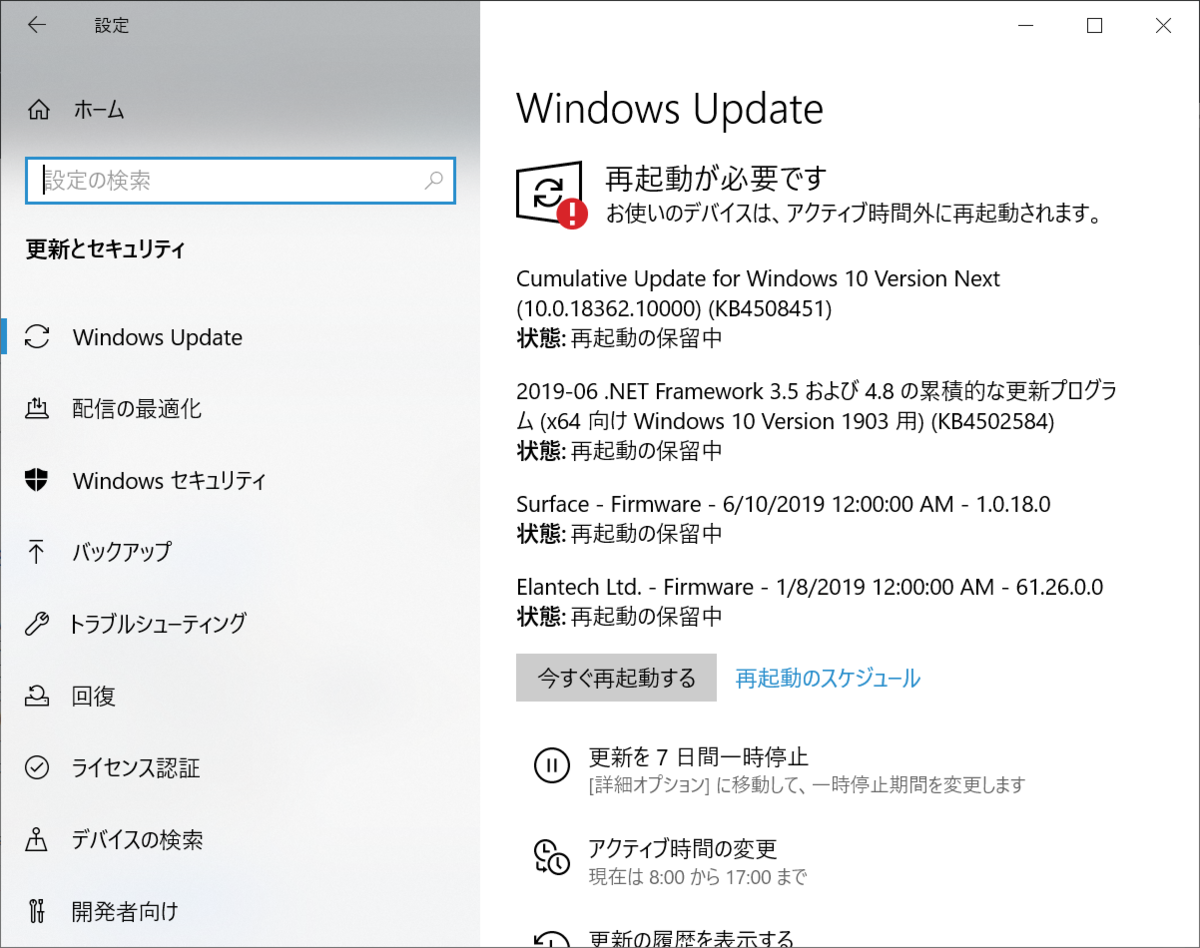Click the shield security icon
The image size is (1200, 948).
click(x=37, y=480)
